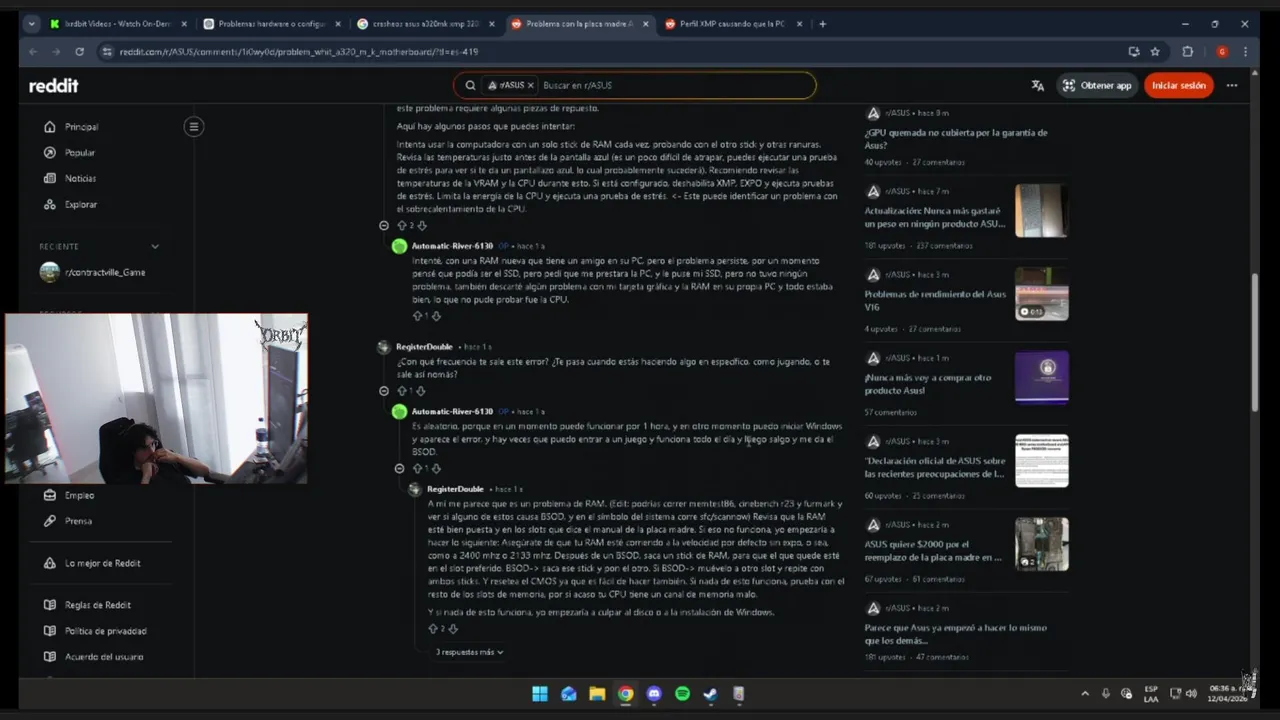Open '¡Nunca más voy a comprar otro producto Asus!' post
This screenshot has width=1280, height=720.
tap(928, 384)
